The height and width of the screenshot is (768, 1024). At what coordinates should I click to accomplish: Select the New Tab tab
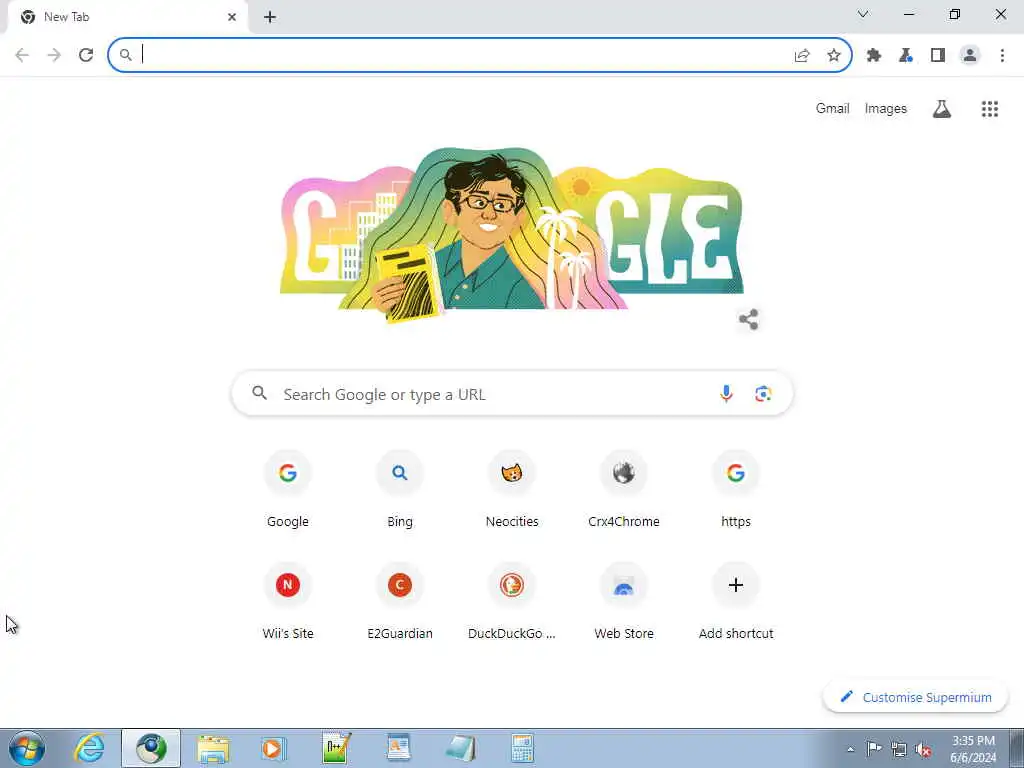pyautogui.click(x=128, y=17)
